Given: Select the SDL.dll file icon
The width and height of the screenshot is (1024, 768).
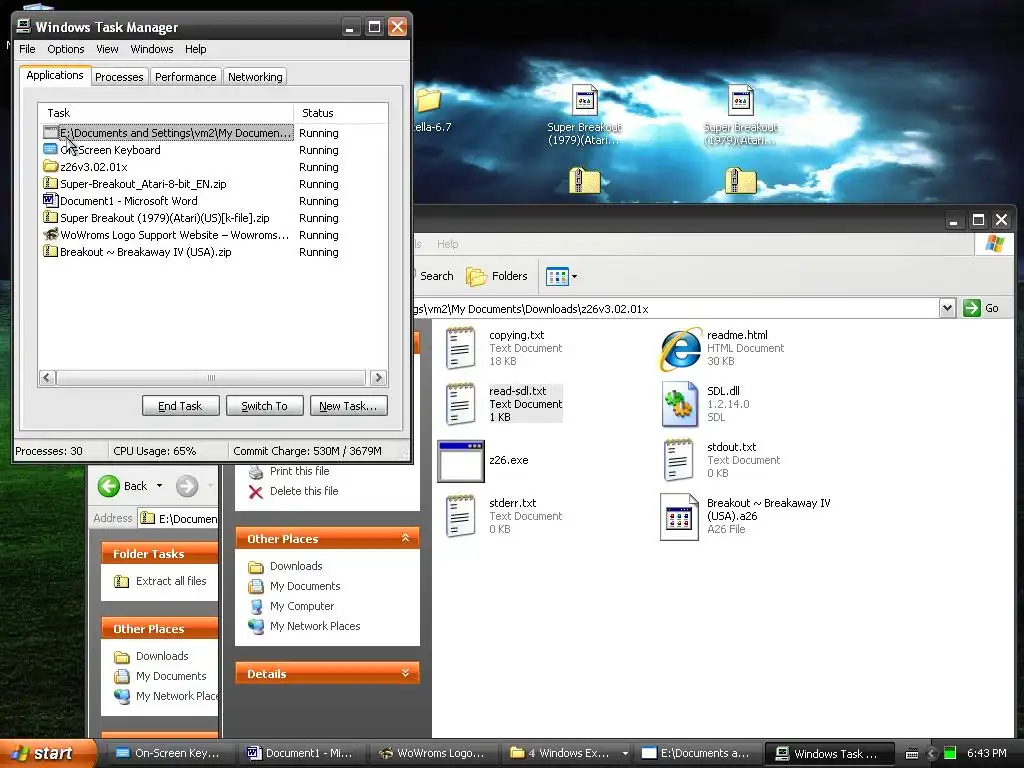Looking at the screenshot, I should (x=679, y=404).
